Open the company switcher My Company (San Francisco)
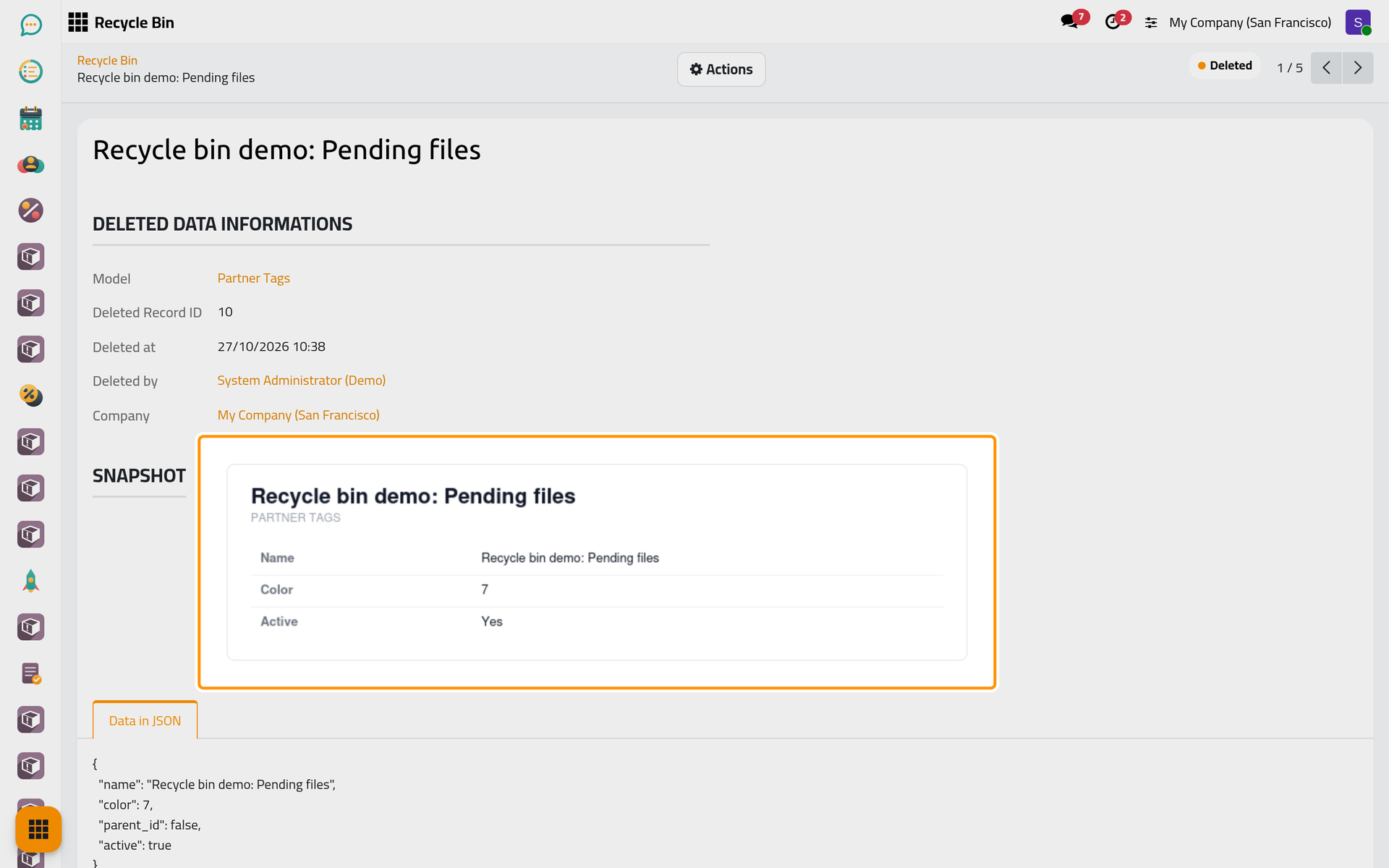 1250,22
